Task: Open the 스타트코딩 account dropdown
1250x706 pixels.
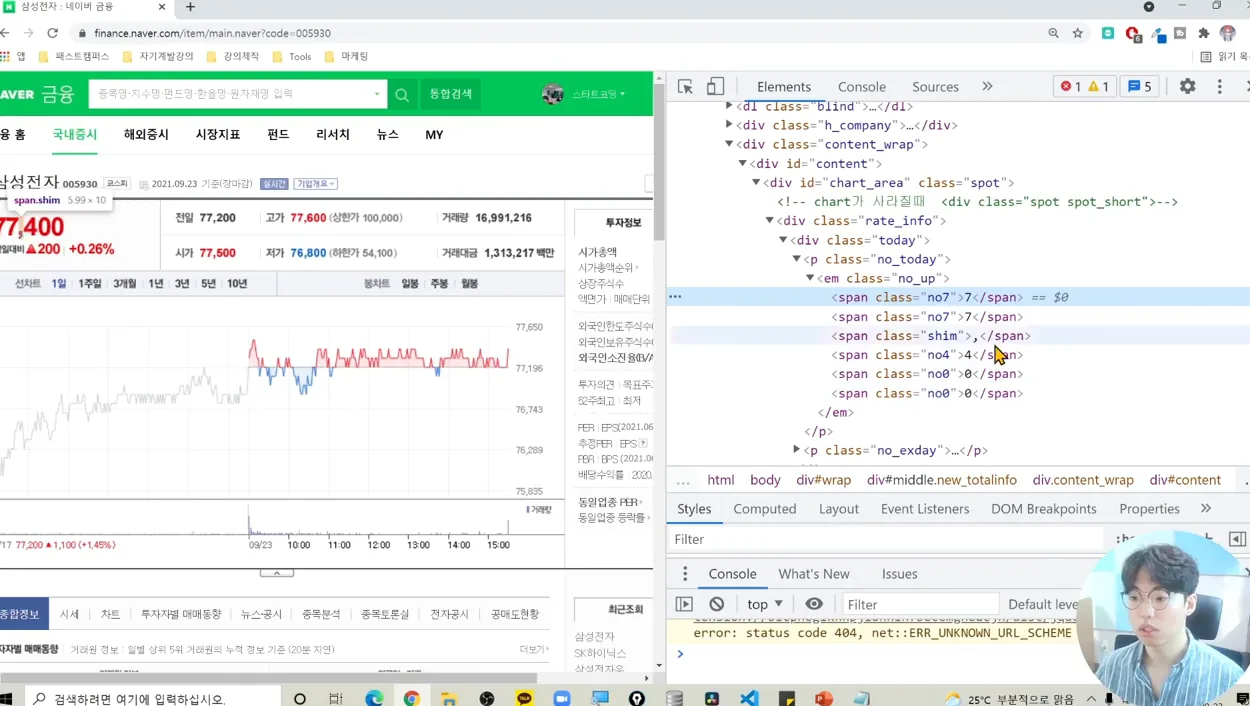Action: [599, 94]
